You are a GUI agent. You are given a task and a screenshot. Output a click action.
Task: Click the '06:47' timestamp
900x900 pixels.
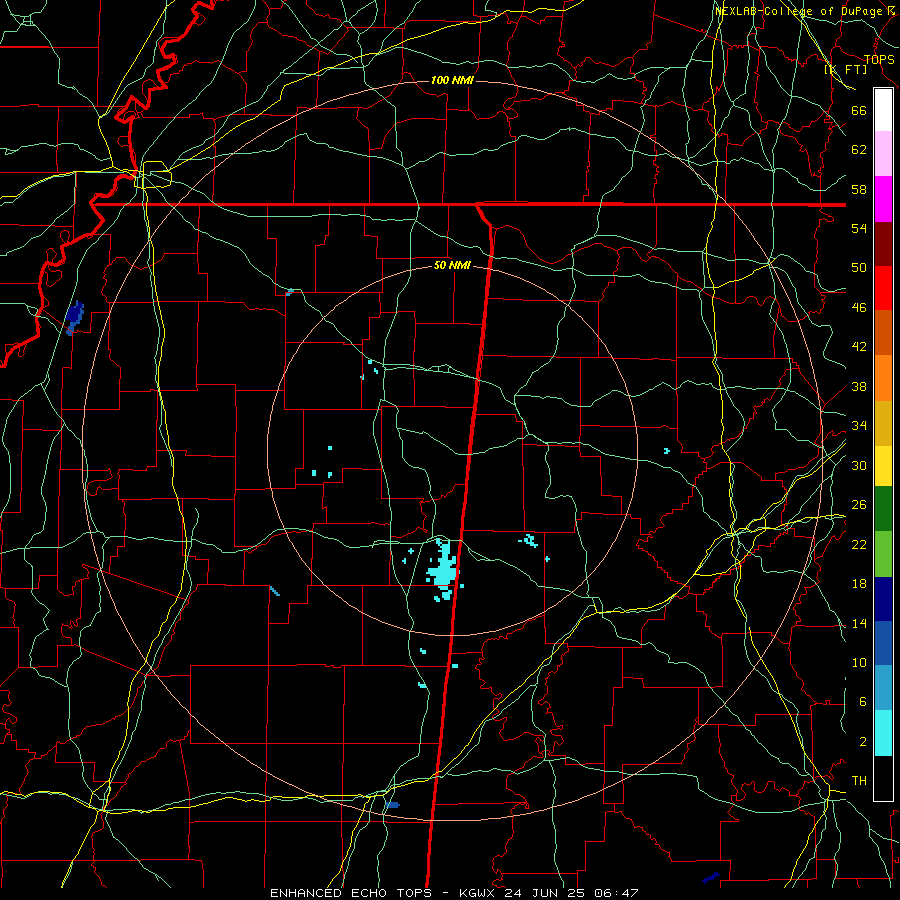[x=618, y=893]
